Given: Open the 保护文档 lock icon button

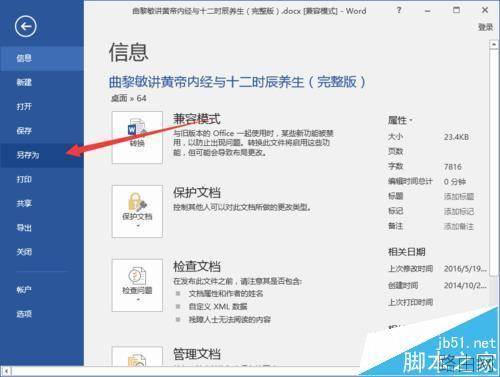Looking at the screenshot, I should 137,211.
